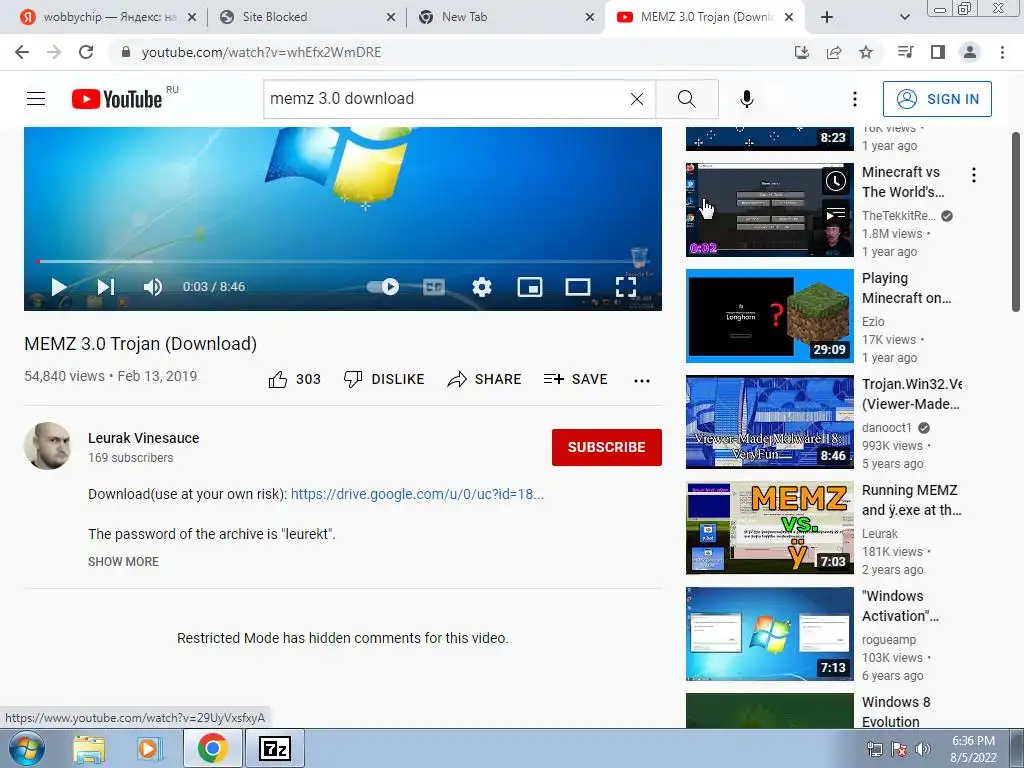Expand description with SHOW MORE
1024x768 pixels.
123,562
